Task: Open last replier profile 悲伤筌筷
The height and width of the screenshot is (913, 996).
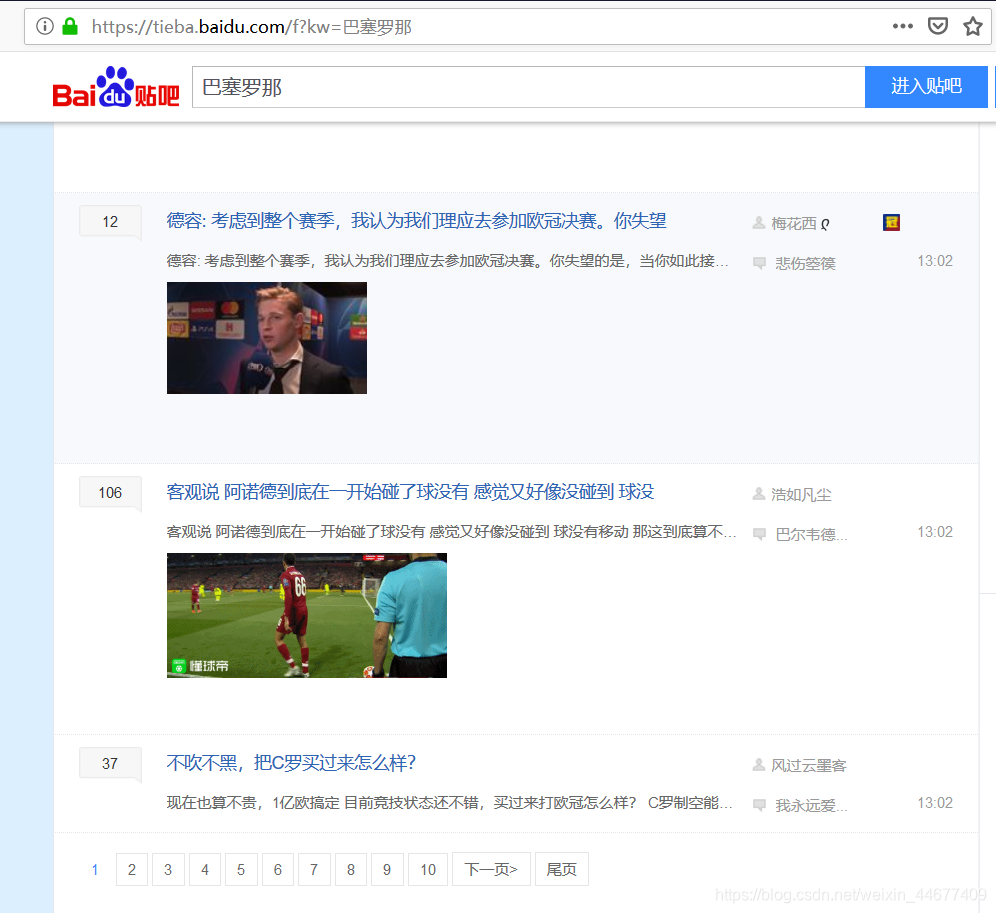Action: pos(805,263)
